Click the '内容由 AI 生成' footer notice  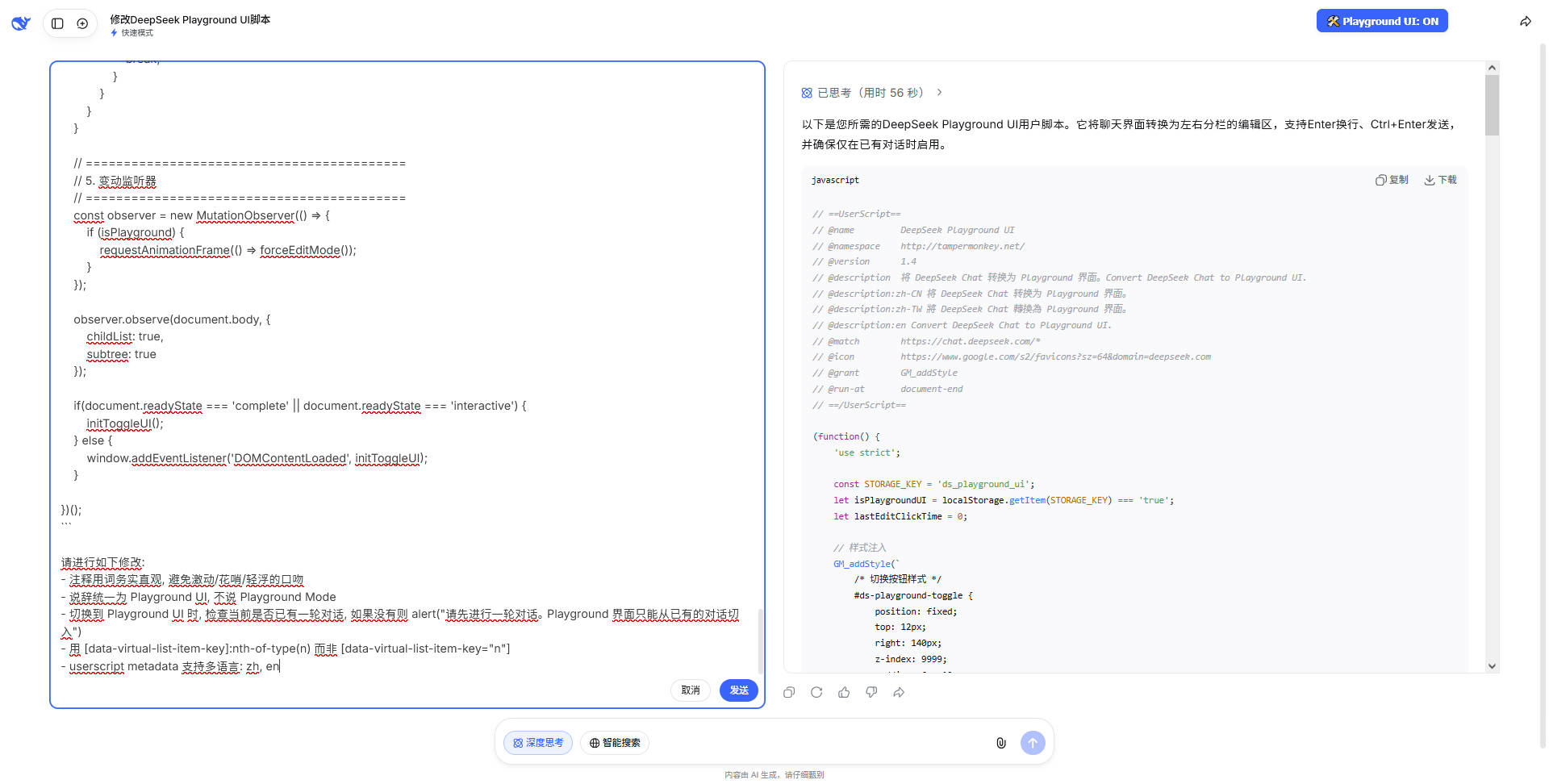coord(774,775)
